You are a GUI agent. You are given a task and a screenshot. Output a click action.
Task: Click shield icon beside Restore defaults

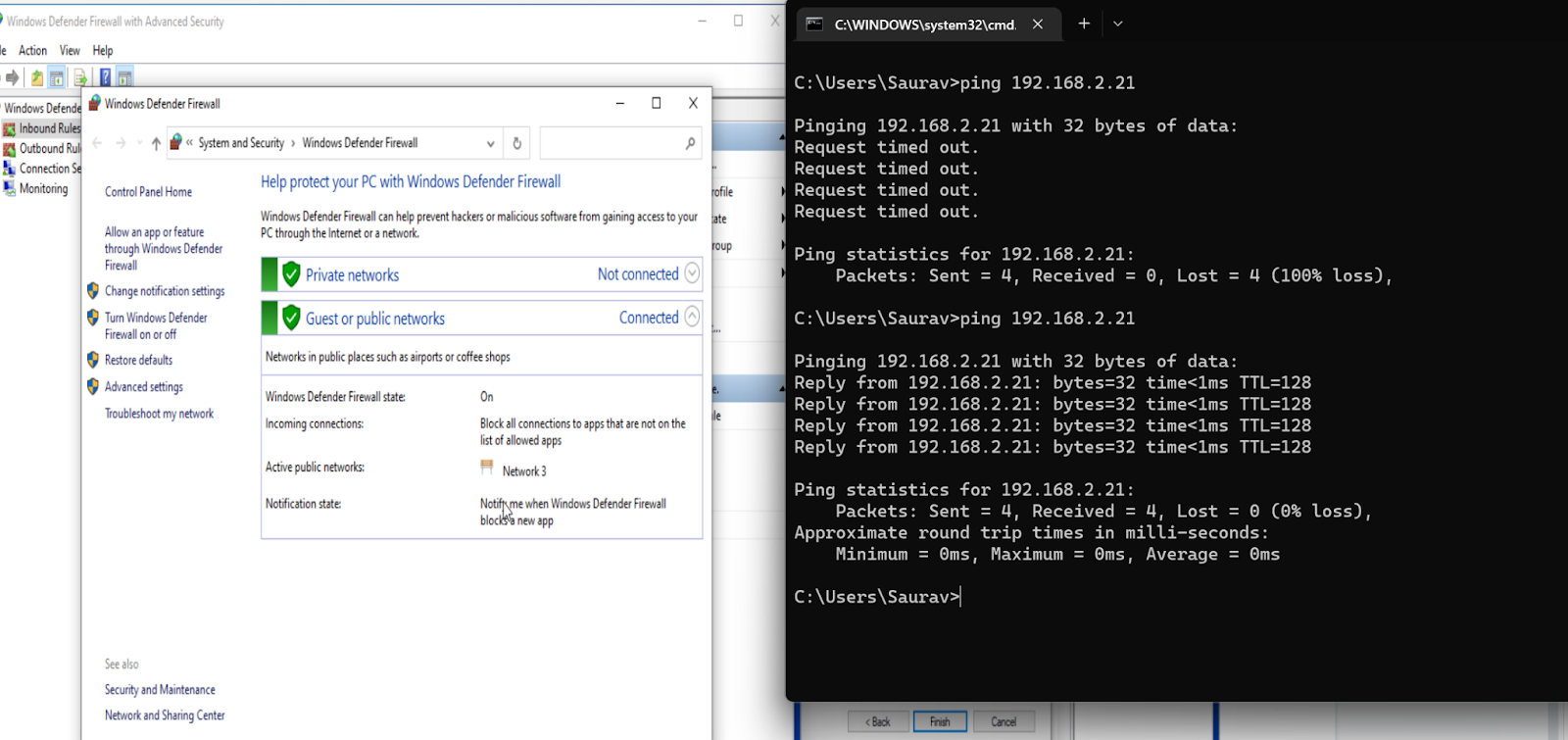coord(93,360)
